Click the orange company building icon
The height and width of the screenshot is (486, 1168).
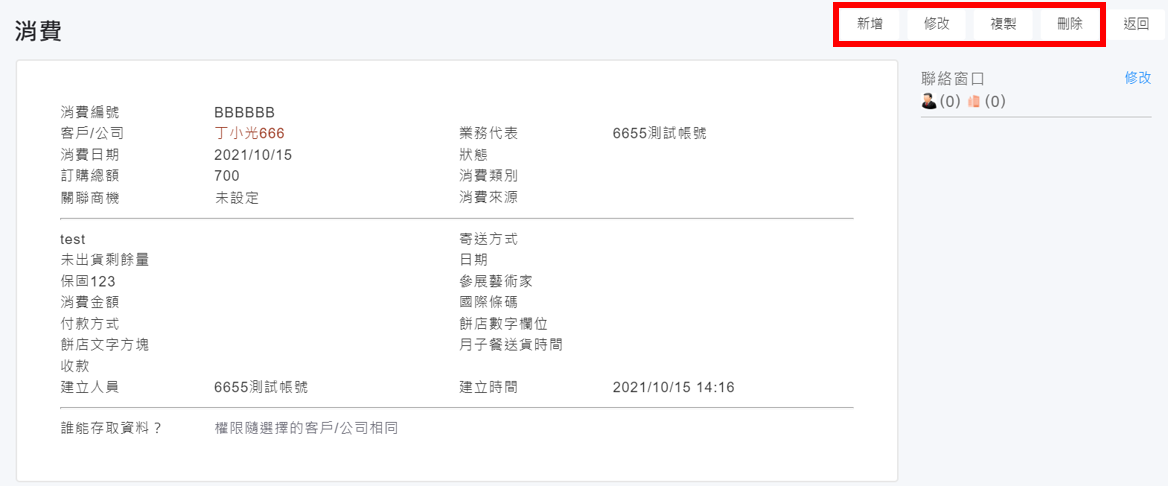pos(973,101)
